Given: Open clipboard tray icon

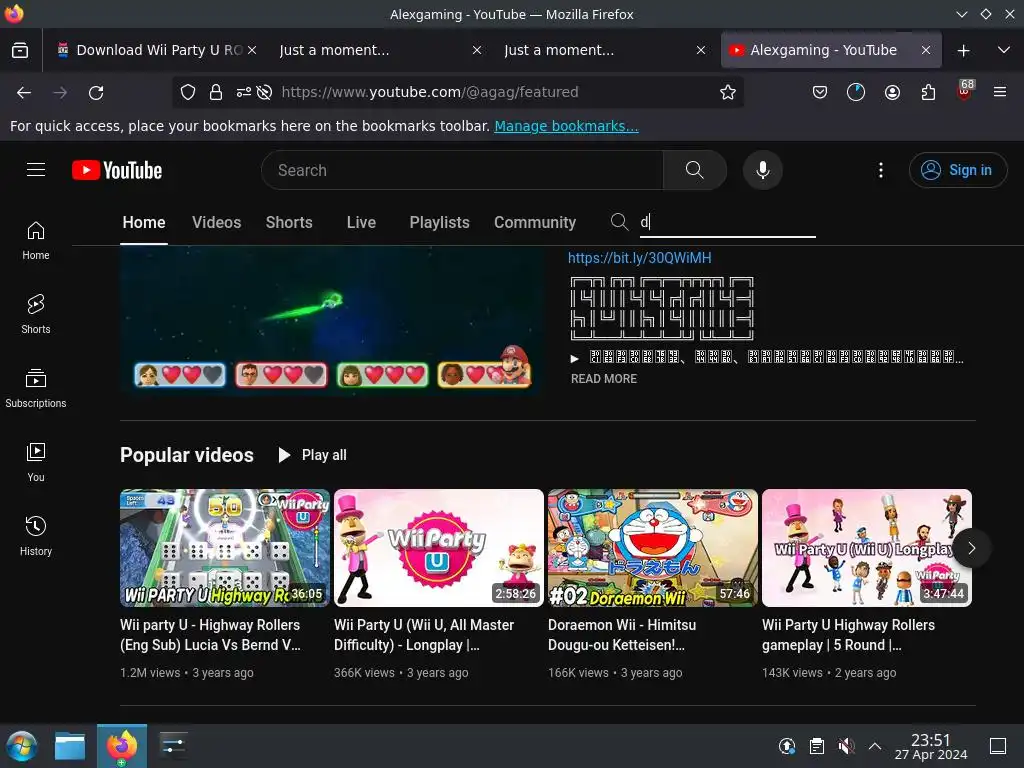Looking at the screenshot, I should (816, 746).
